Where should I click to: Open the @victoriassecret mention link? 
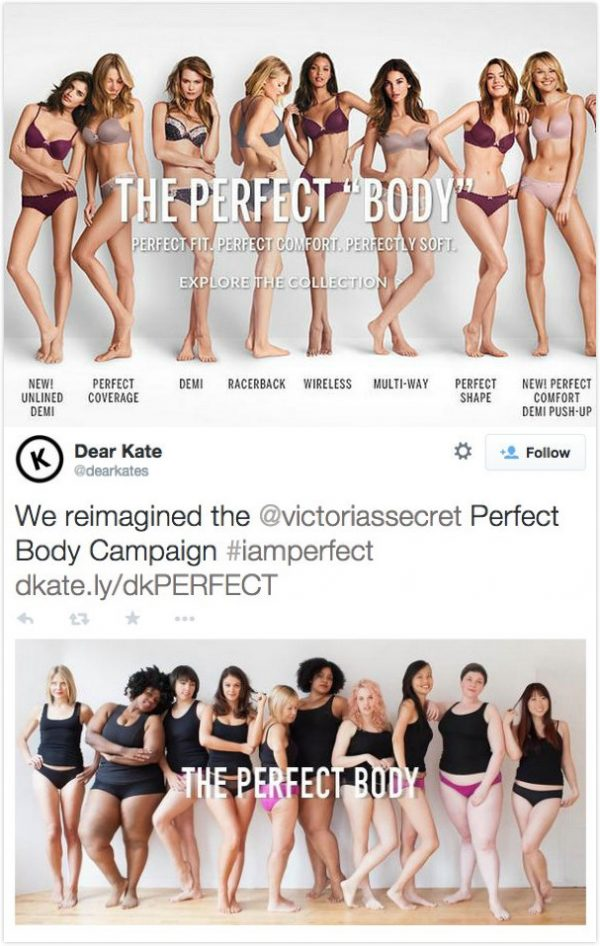click(360, 516)
